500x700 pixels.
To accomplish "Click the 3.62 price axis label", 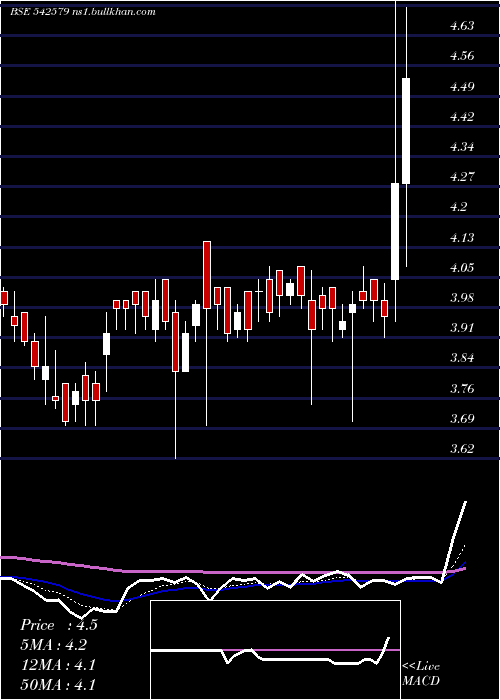I will click(462, 448).
